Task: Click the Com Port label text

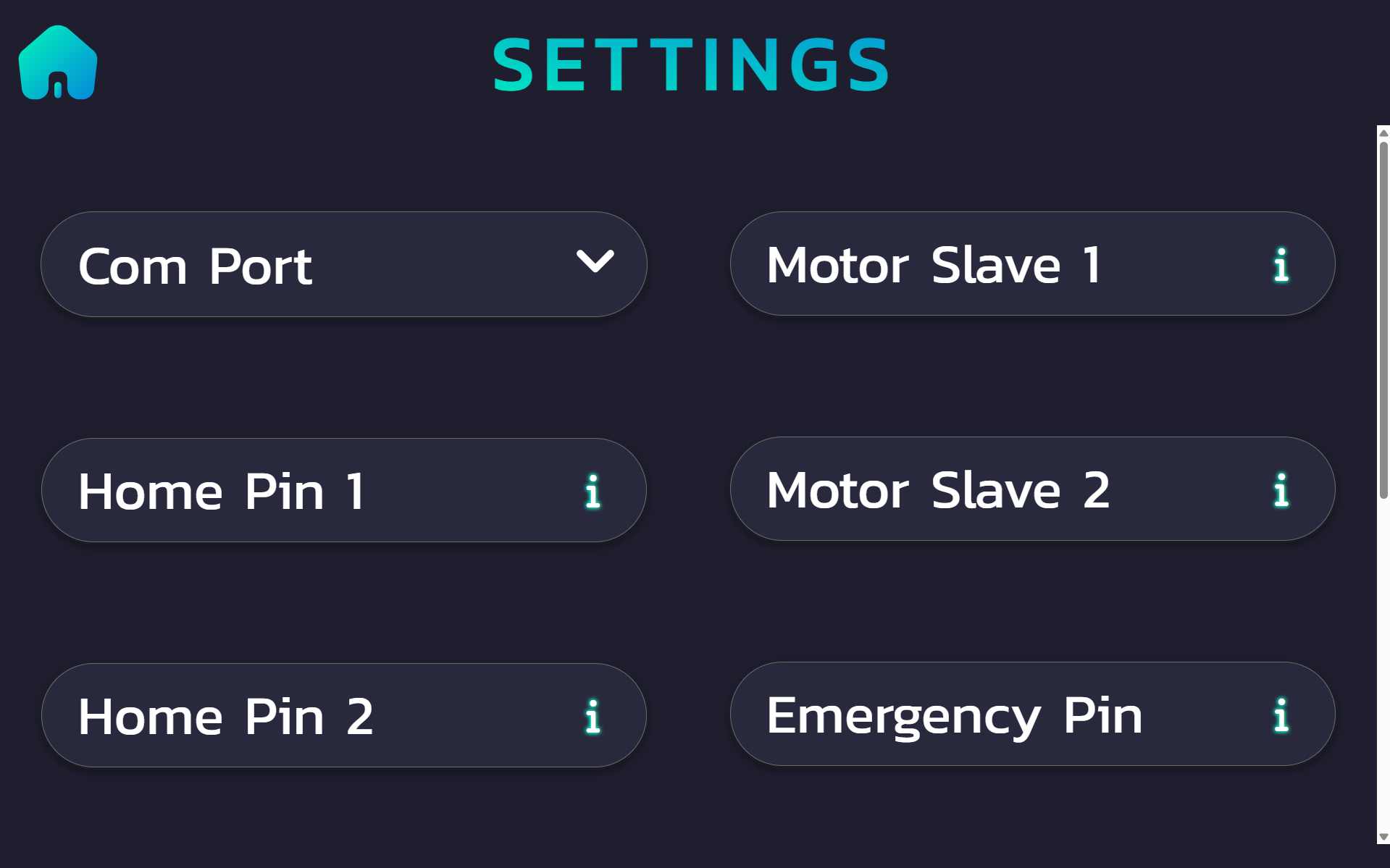Action: [x=195, y=266]
